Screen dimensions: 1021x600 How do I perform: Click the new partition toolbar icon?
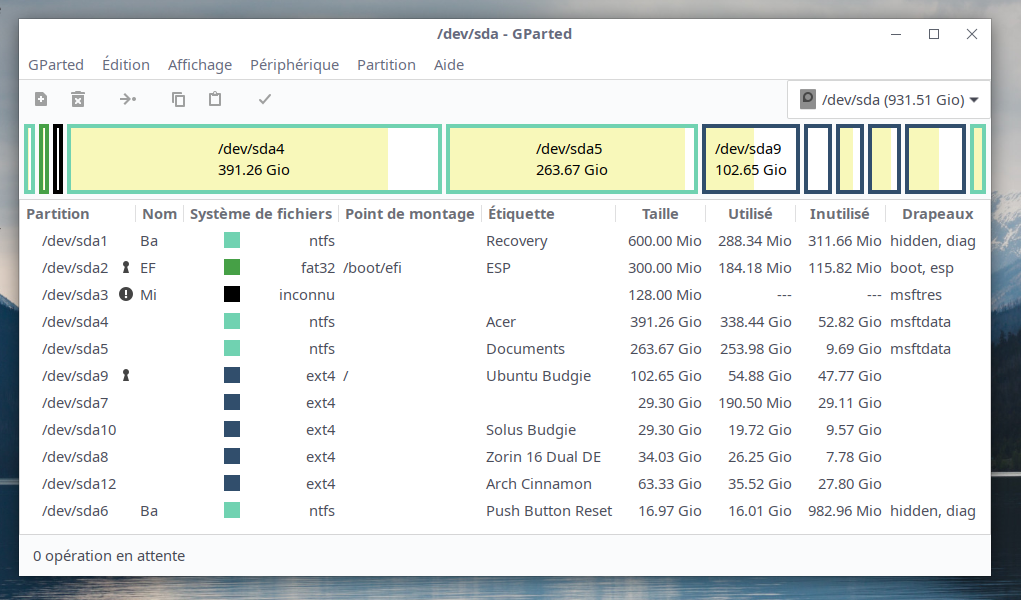[x=41, y=99]
